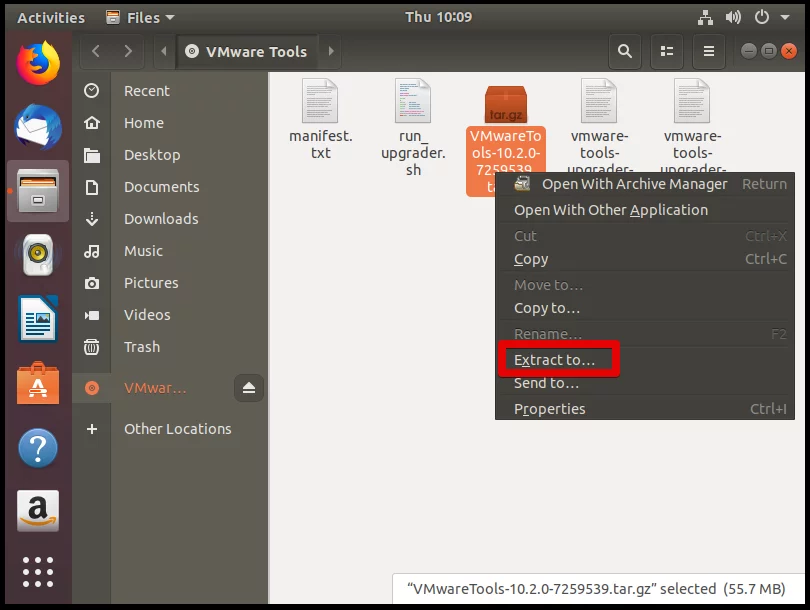Viewport: 810px width, 610px height.
Task: Click the power icon in top bar
Action: [762, 18]
